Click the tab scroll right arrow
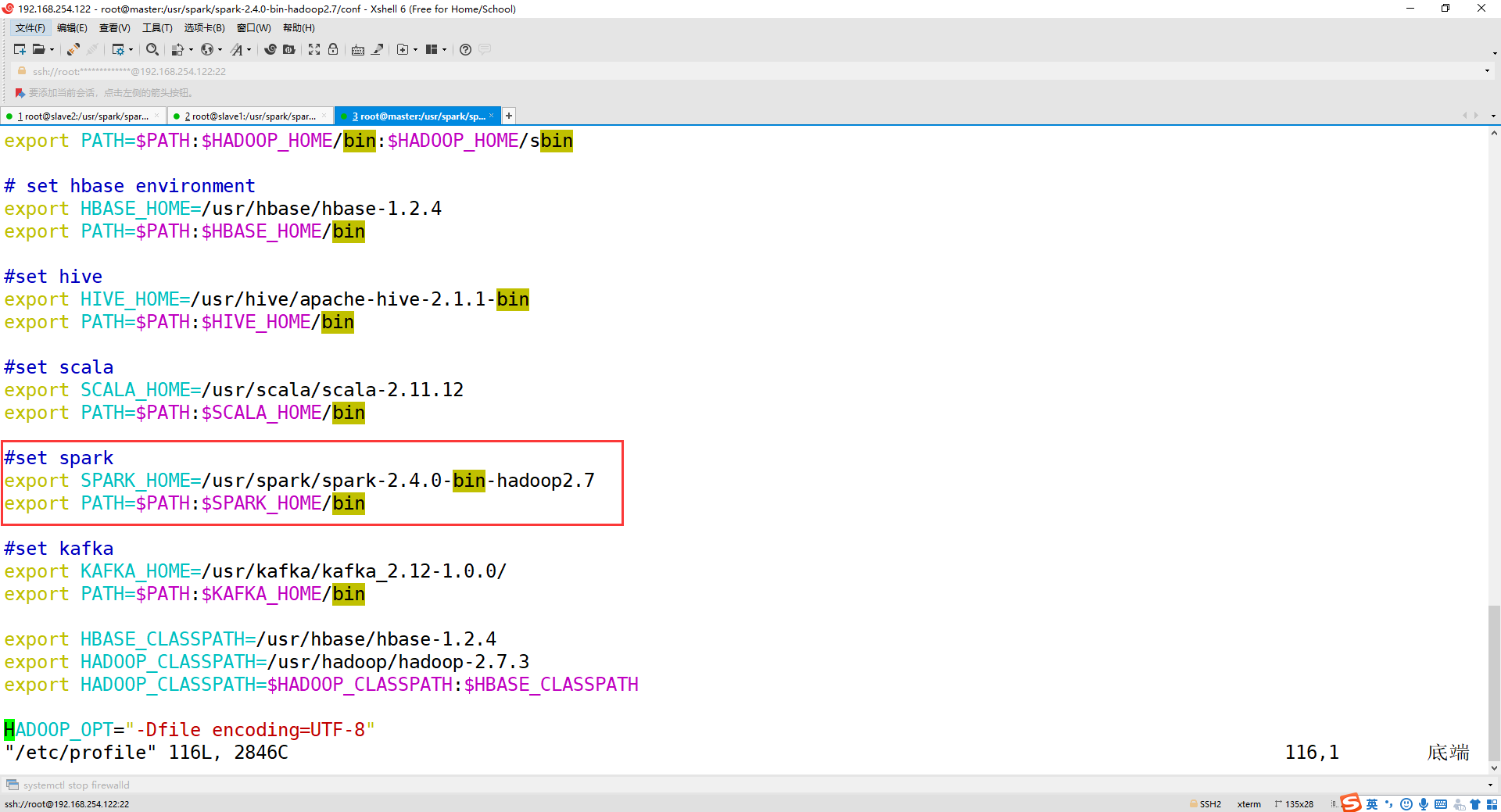Image resolution: width=1501 pixels, height=812 pixels. 1476,116
